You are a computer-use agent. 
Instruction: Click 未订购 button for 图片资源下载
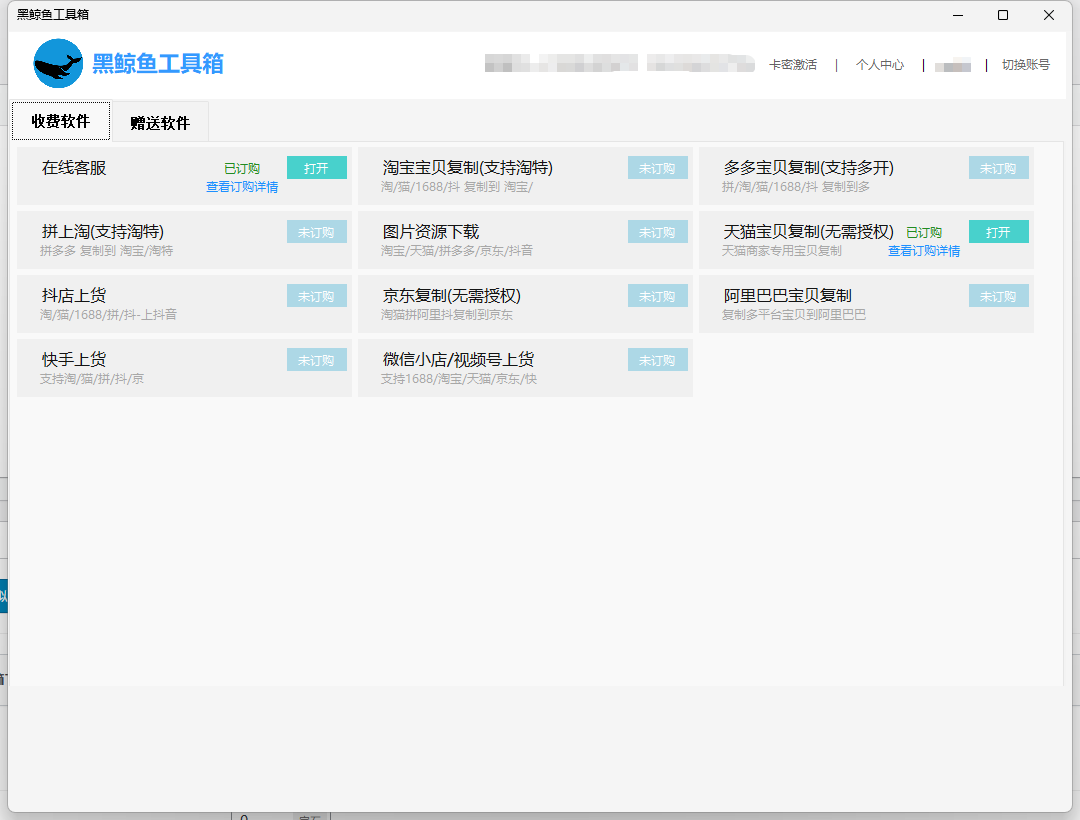[x=657, y=232]
